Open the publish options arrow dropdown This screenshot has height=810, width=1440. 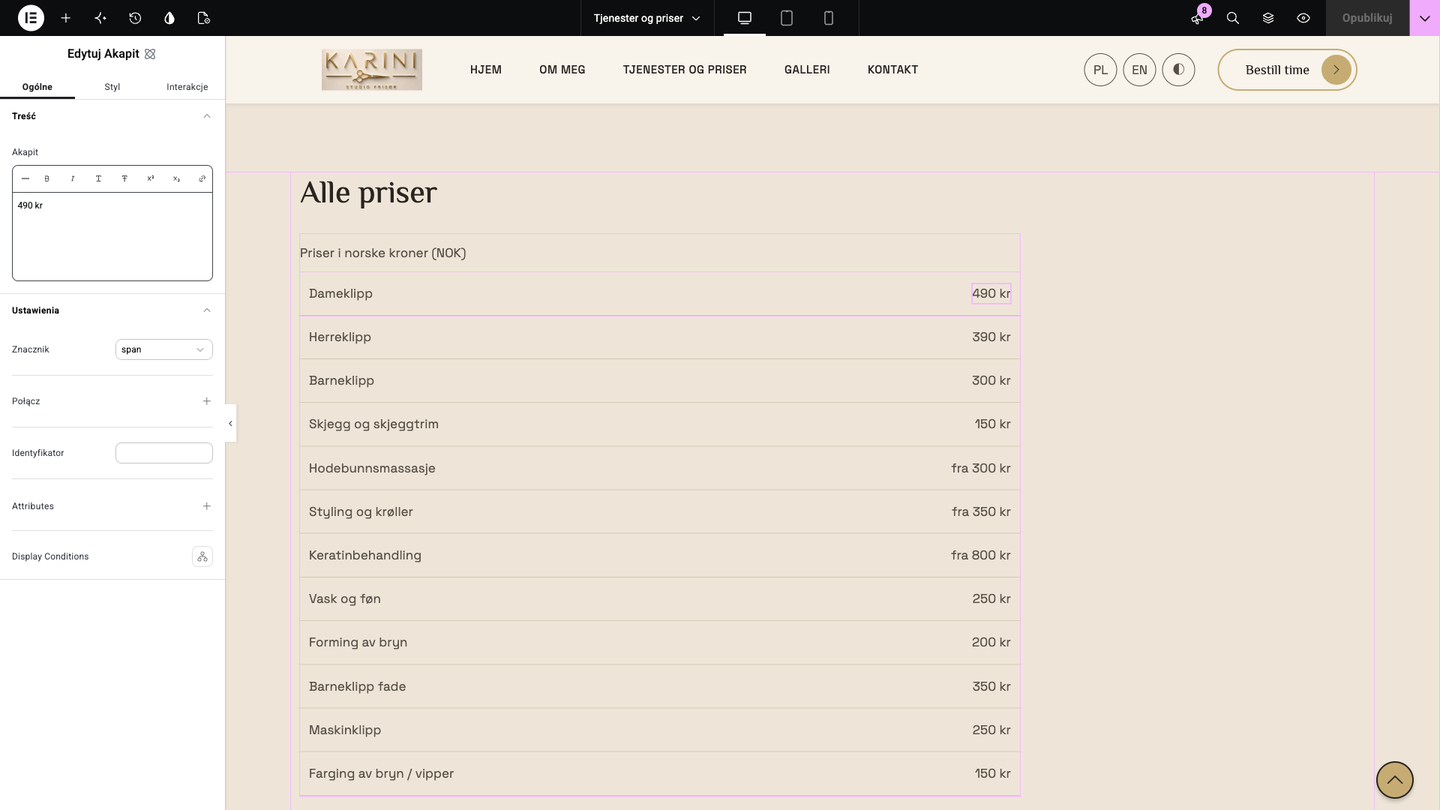pos(1425,18)
